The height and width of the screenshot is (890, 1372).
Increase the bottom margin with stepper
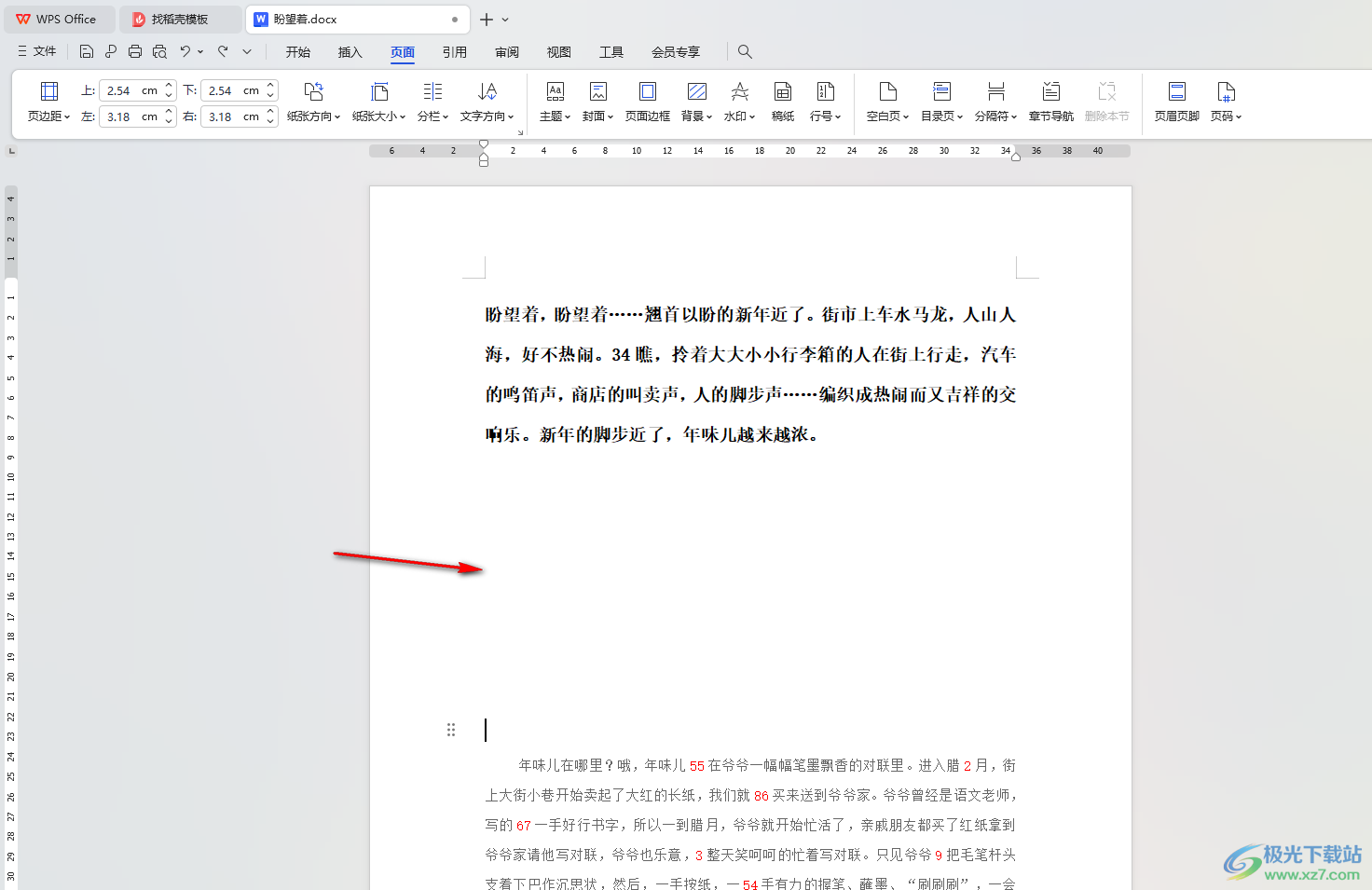pos(270,86)
